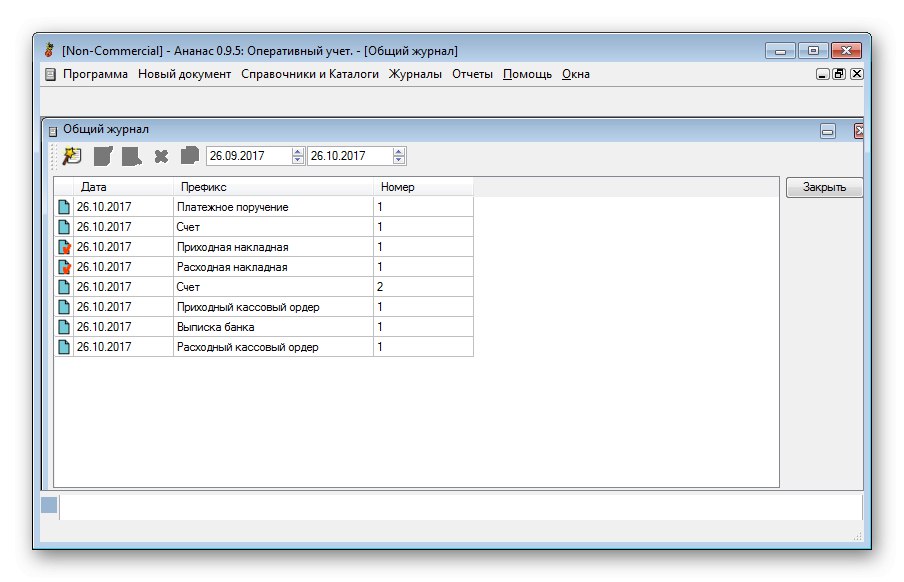
Task: Click the marked icon of Приходная накладная row
Action: 64,247
